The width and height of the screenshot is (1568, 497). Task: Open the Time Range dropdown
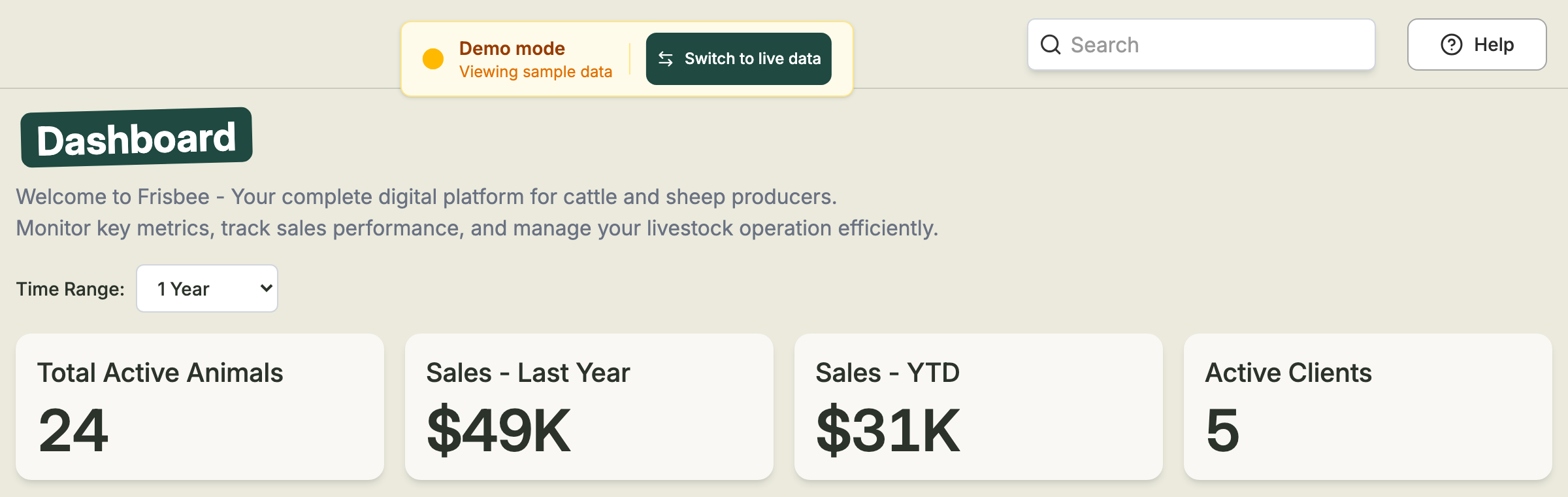coord(207,288)
